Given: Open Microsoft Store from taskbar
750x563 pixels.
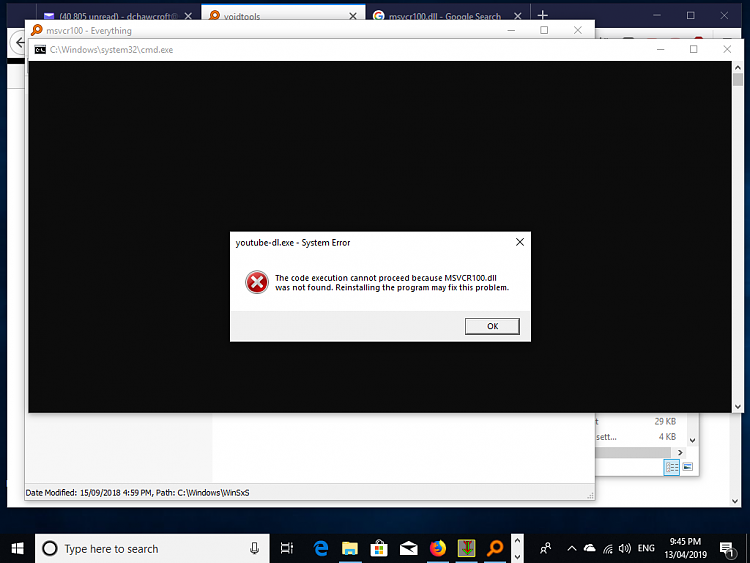Looking at the screenshot, I should (379, 548).
